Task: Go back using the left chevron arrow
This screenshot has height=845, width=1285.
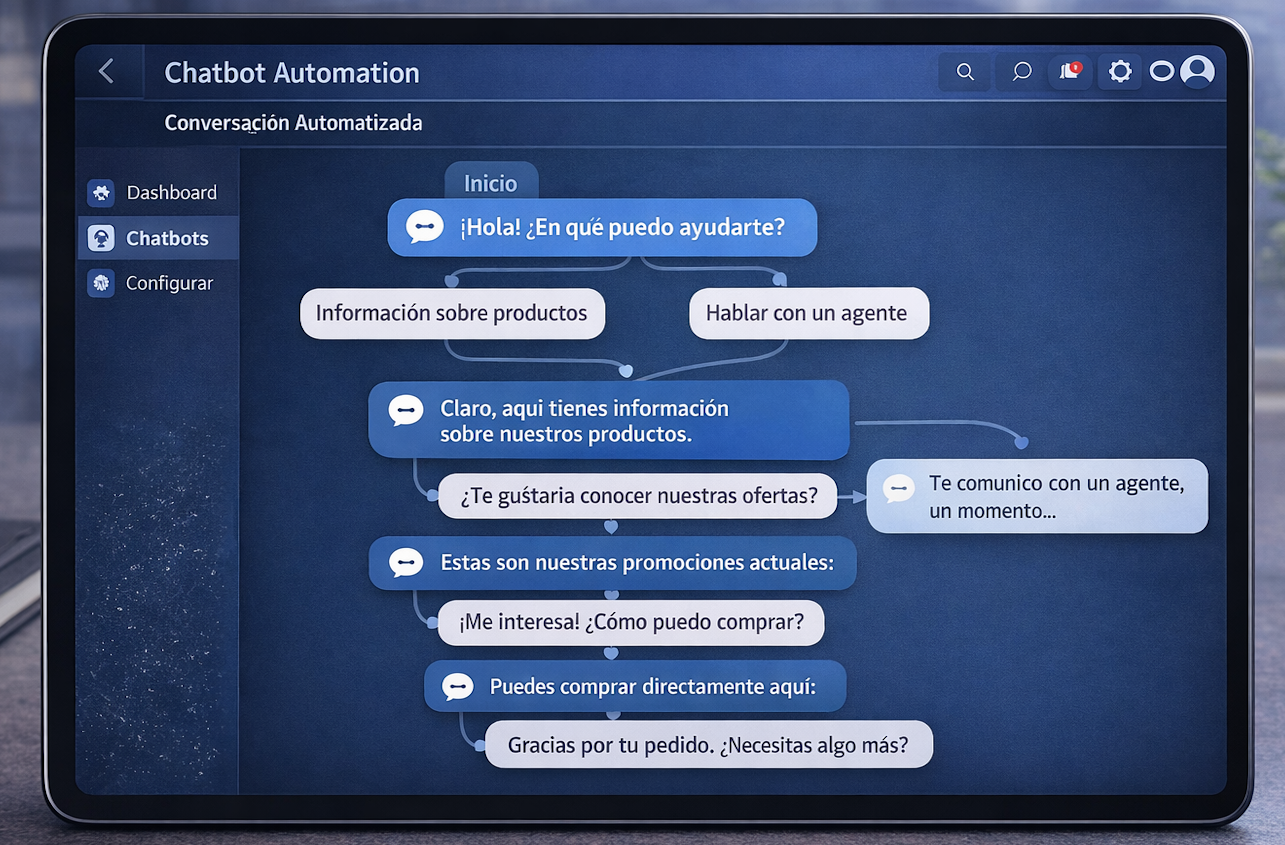Action: [107, 71]
